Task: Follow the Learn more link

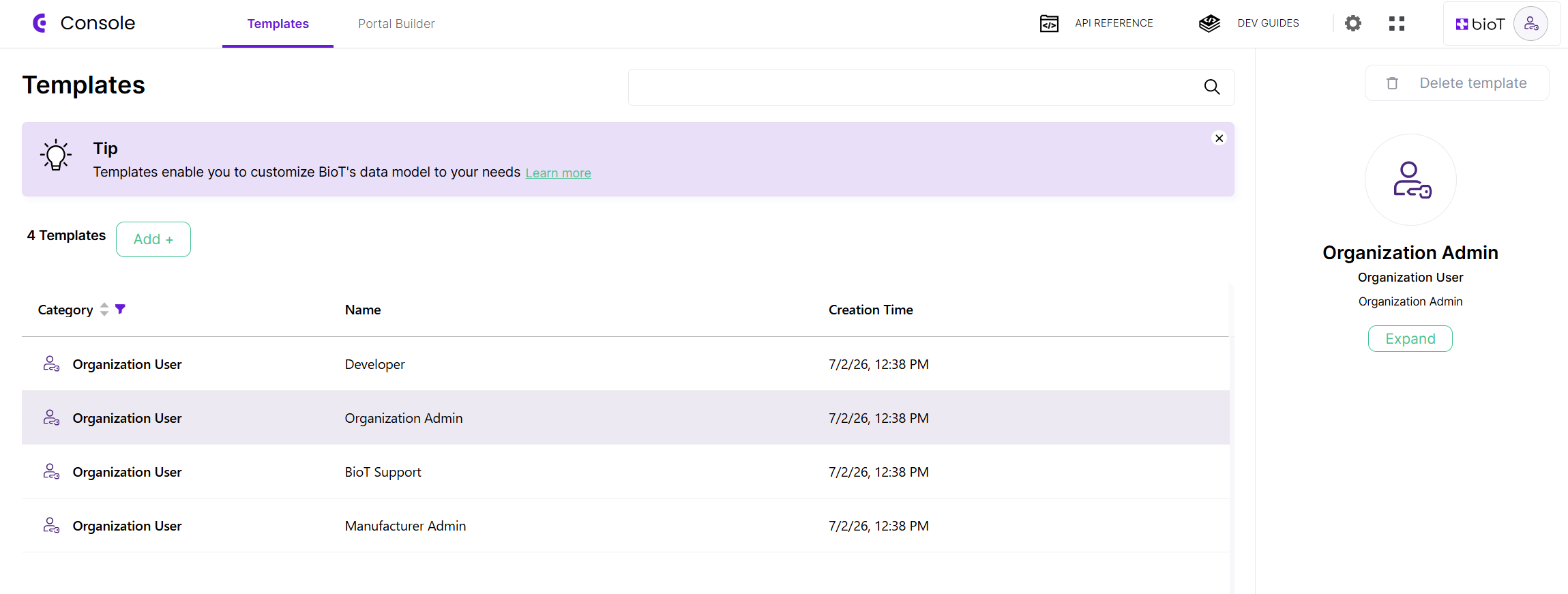Action: 558,173
